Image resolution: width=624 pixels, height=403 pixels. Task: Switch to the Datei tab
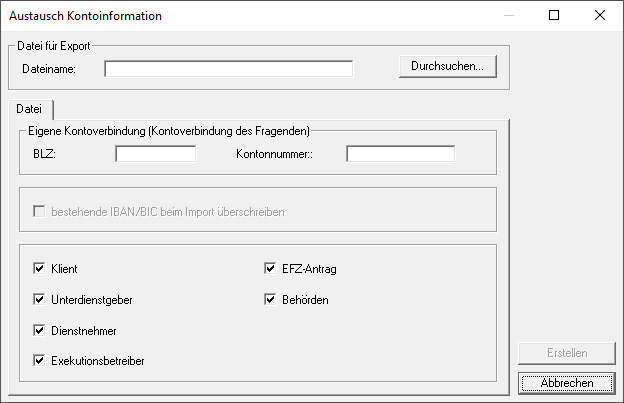pyautogui.click(x=29, y=108)
